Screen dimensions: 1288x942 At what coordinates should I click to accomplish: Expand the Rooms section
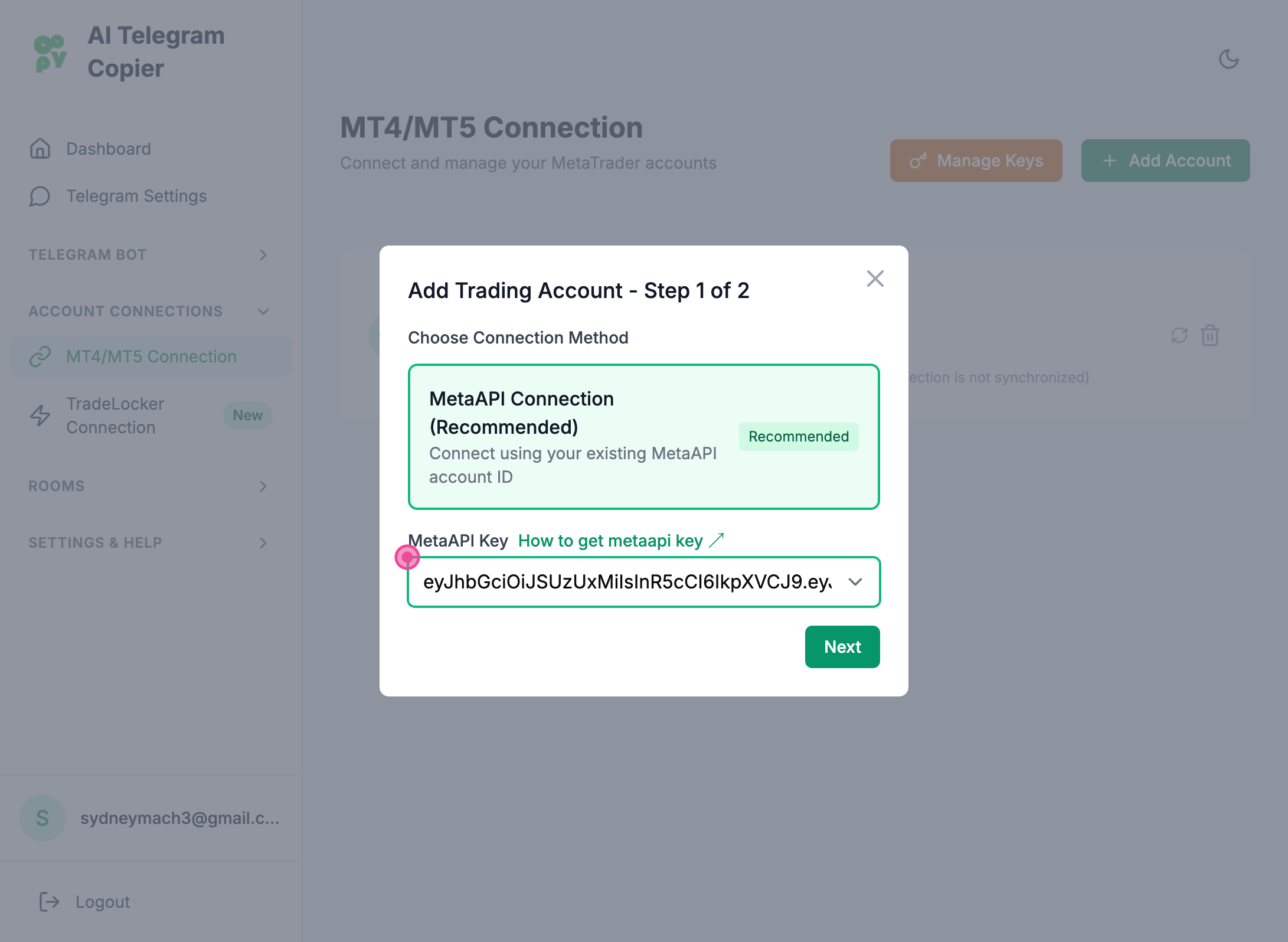[x=263, y=486]
